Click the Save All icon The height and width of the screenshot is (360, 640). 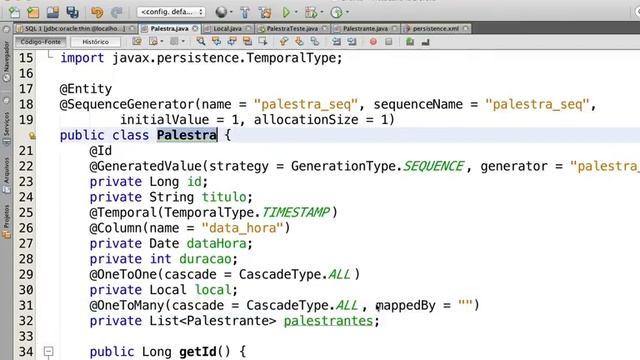[73, 12]
